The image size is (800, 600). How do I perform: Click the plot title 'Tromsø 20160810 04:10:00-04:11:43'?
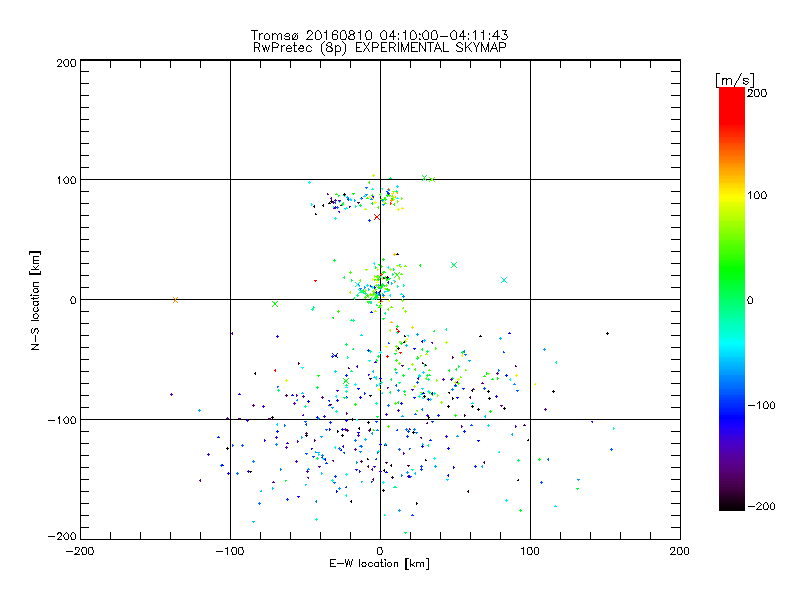tap(379, 35)
